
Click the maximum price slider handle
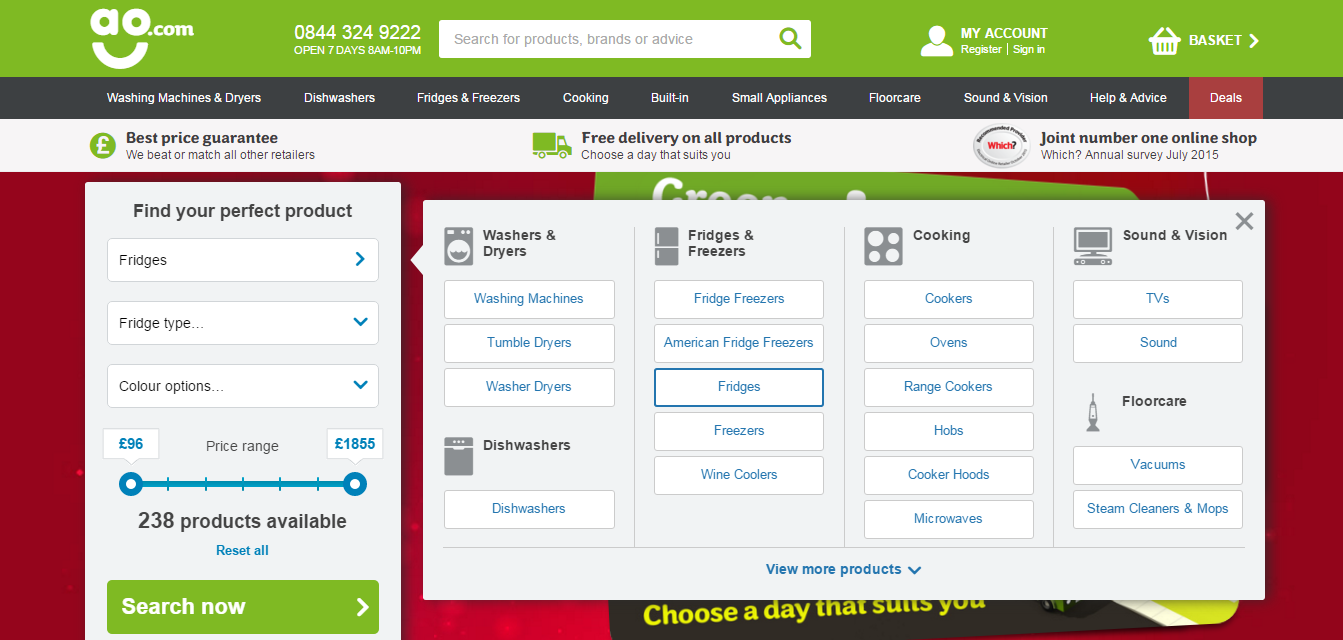(x=355, y=484)
